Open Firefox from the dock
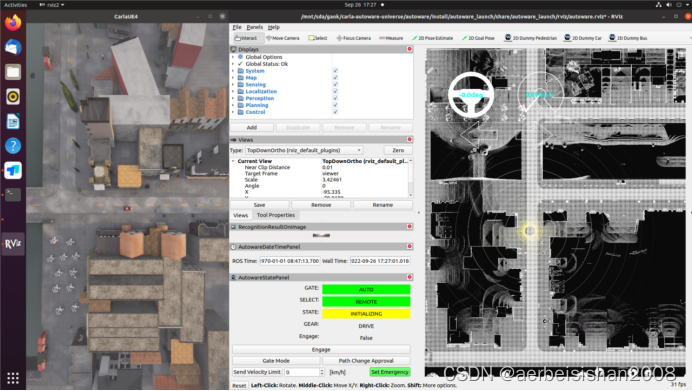Viewport: 692px width, 391px height. [x=13, y=22]
